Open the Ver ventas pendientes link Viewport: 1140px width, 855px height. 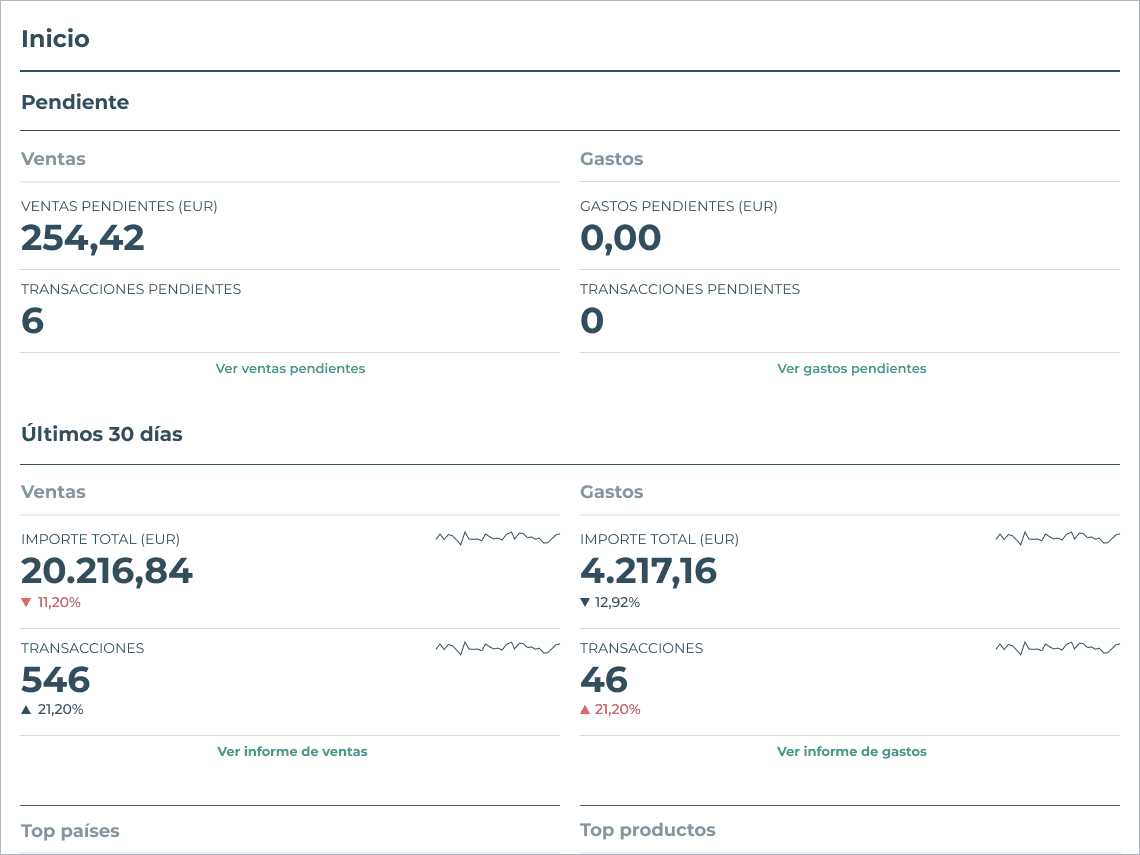pyautogui.click(x=290, y=369)
